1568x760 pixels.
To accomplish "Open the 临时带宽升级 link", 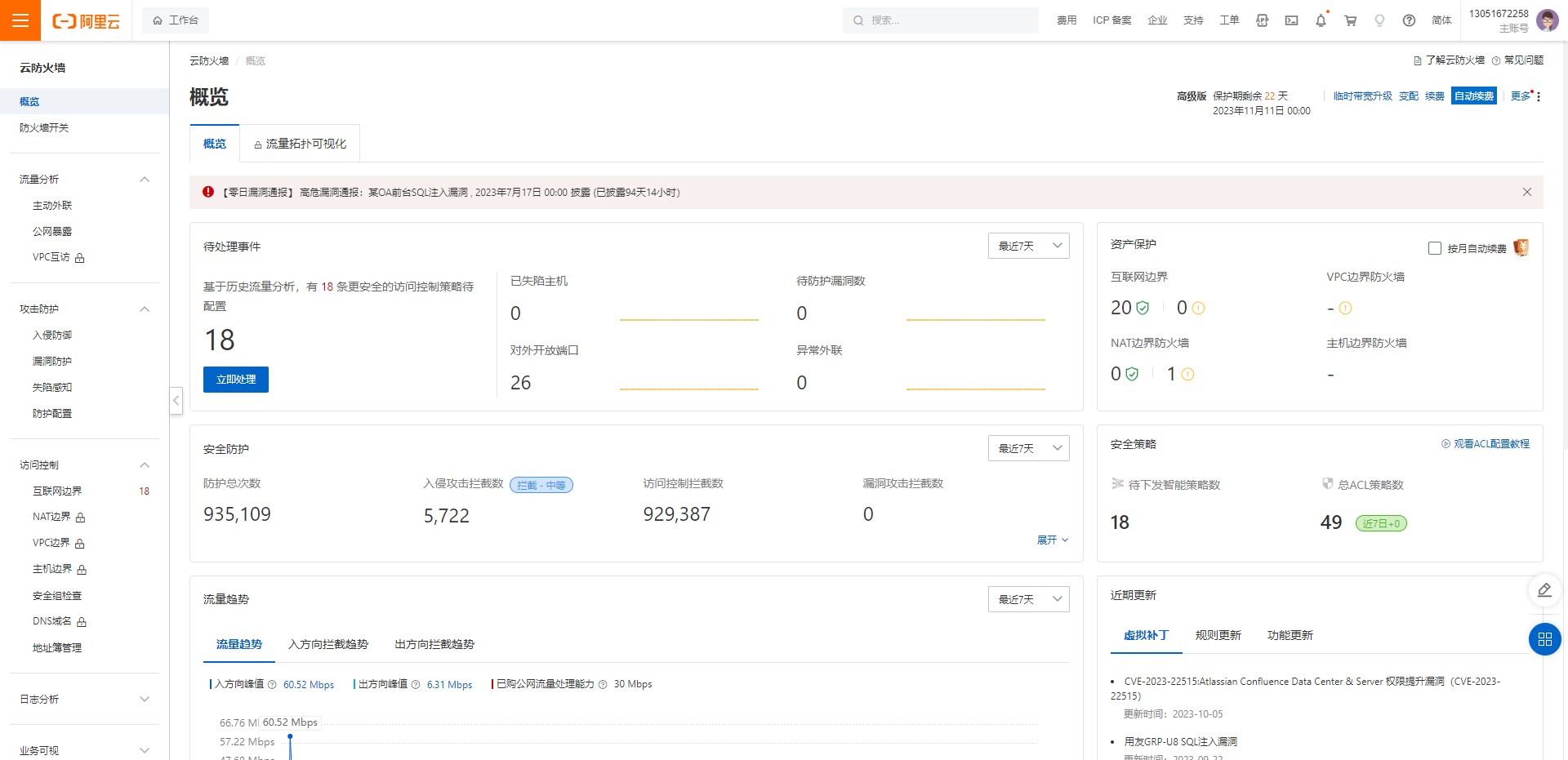I will [x=1362, y=96].
